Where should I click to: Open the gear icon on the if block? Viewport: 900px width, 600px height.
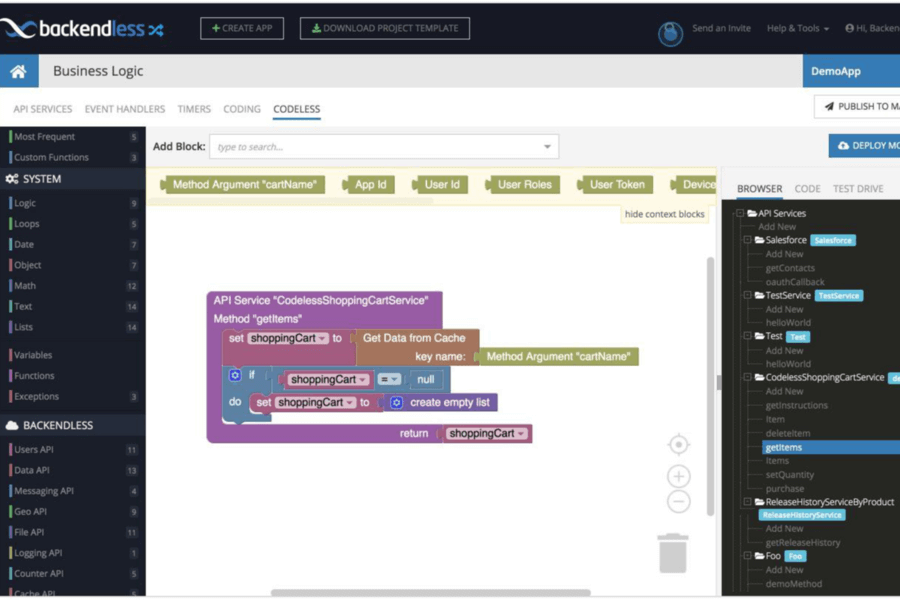[x=235, y=376]
